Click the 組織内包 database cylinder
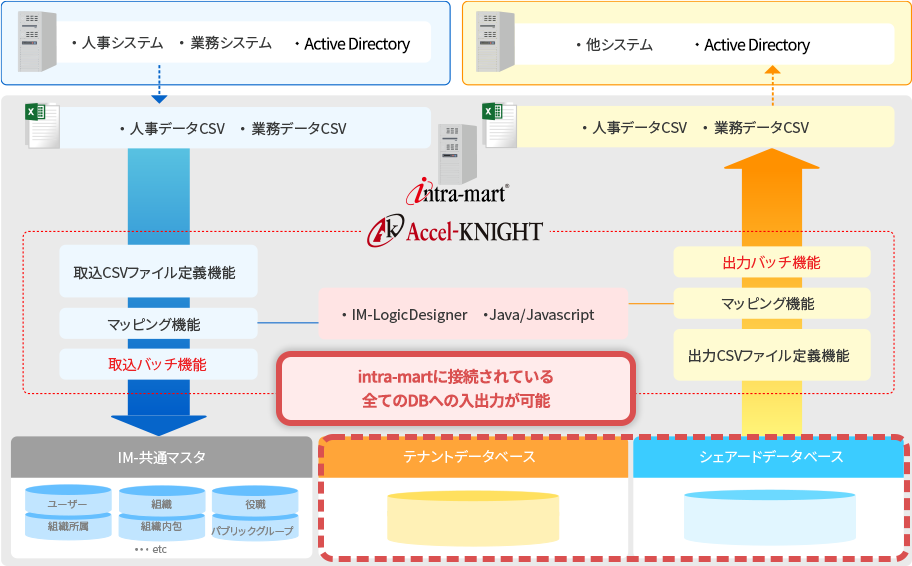Viewport: 912px width, 566px height. point(162,526)
